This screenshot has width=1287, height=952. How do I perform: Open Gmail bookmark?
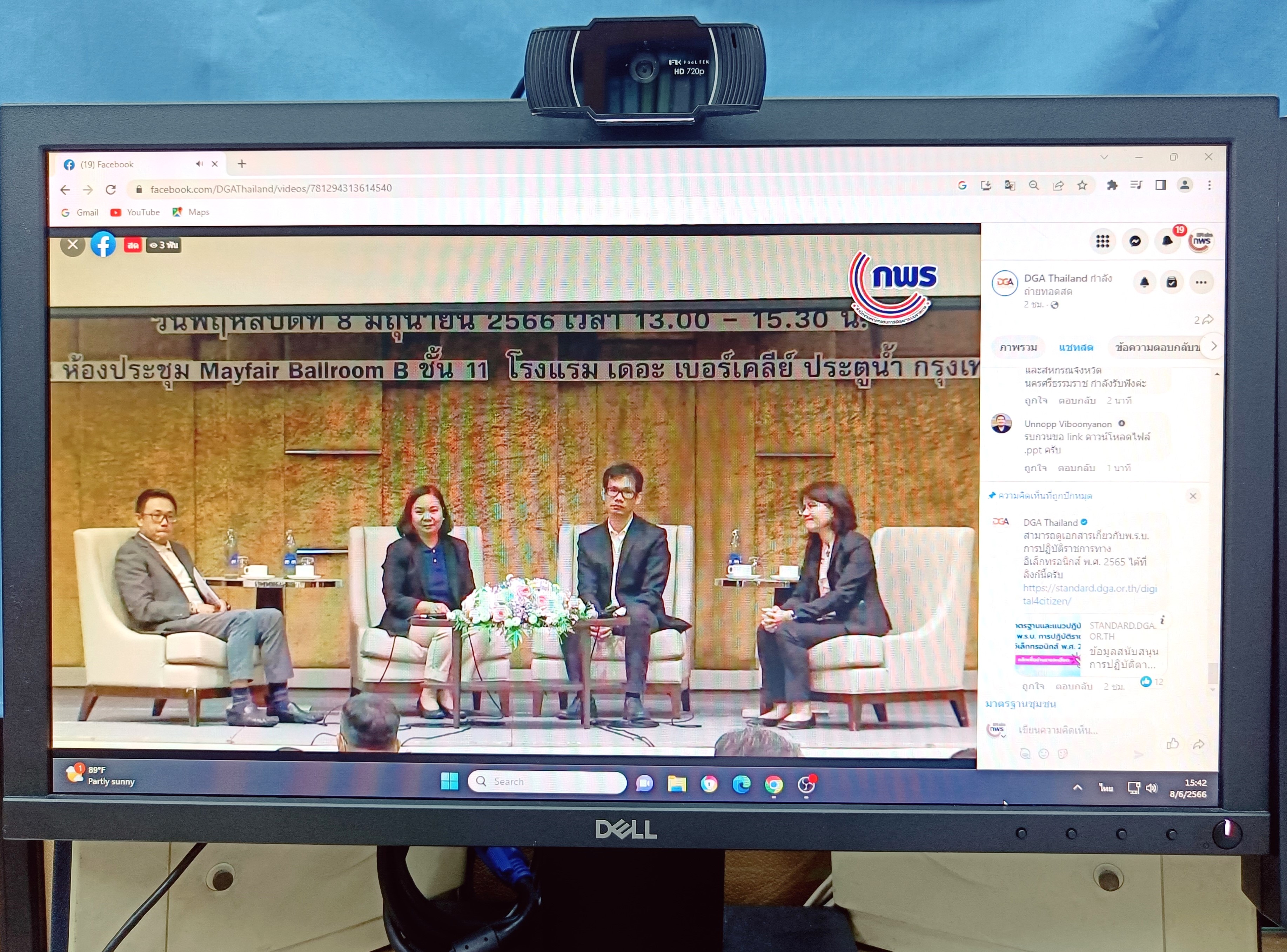80,212
